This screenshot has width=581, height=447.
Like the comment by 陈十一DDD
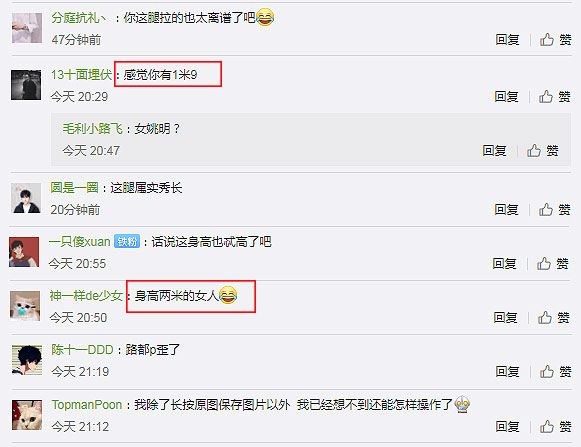(555, 371)
